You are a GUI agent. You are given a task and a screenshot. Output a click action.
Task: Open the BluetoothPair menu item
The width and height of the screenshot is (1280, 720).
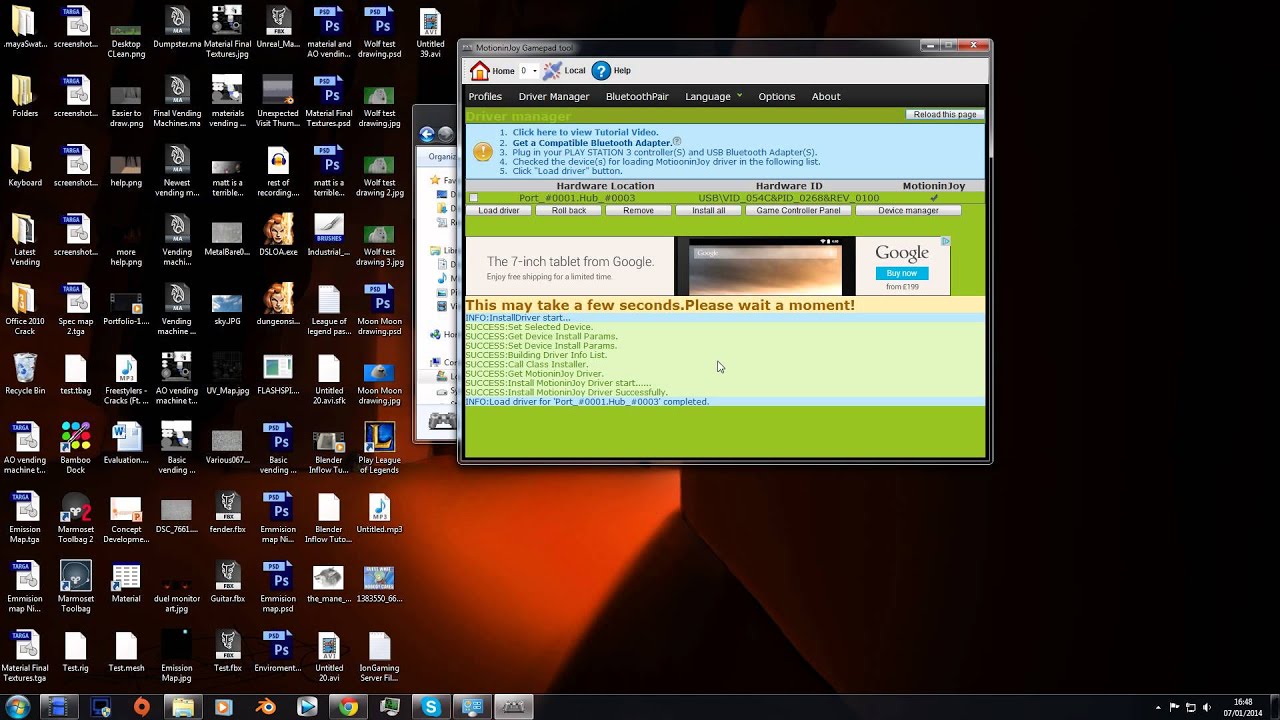coord(637,96)
